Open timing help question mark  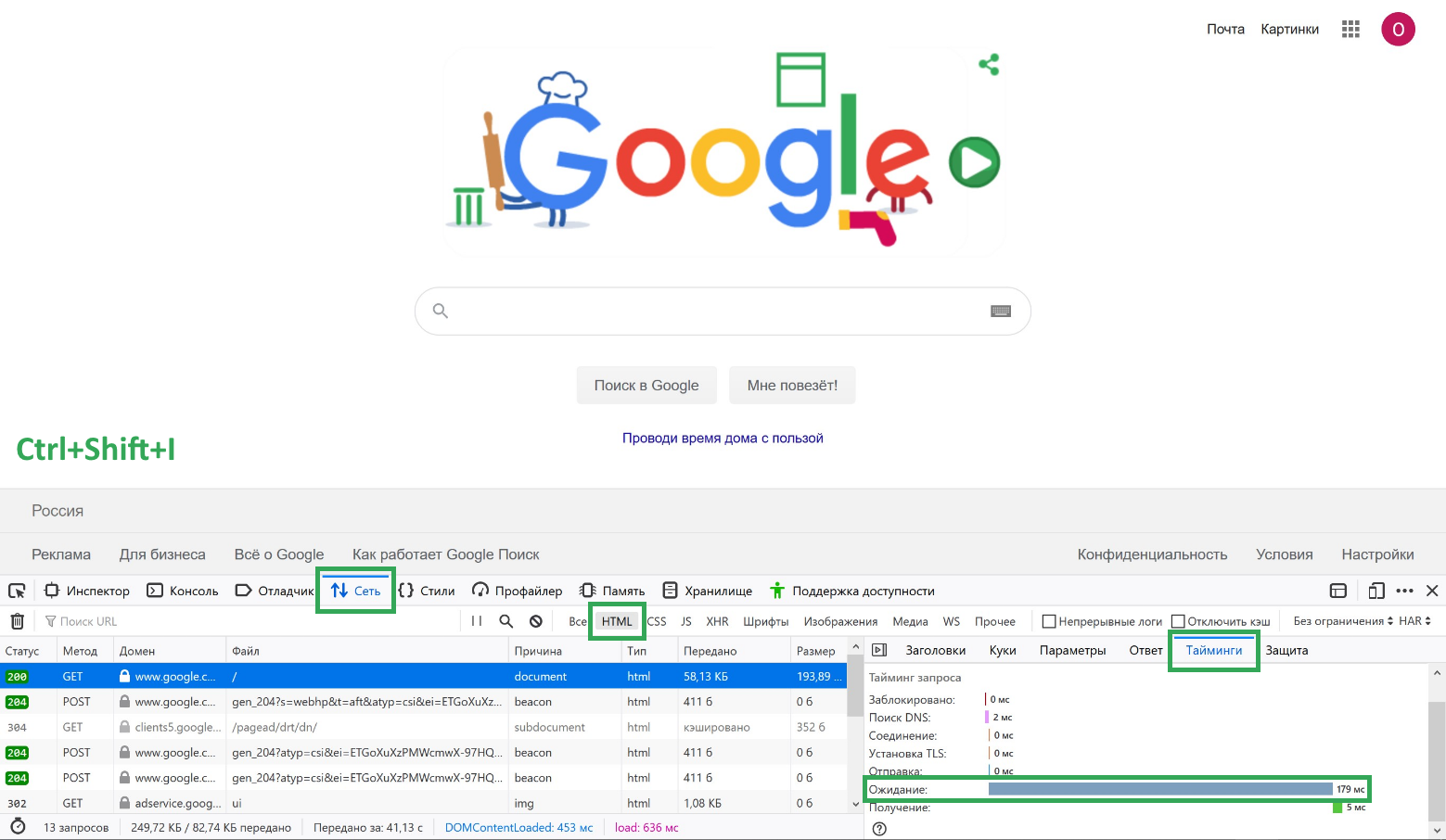click(x=879, y=829)
